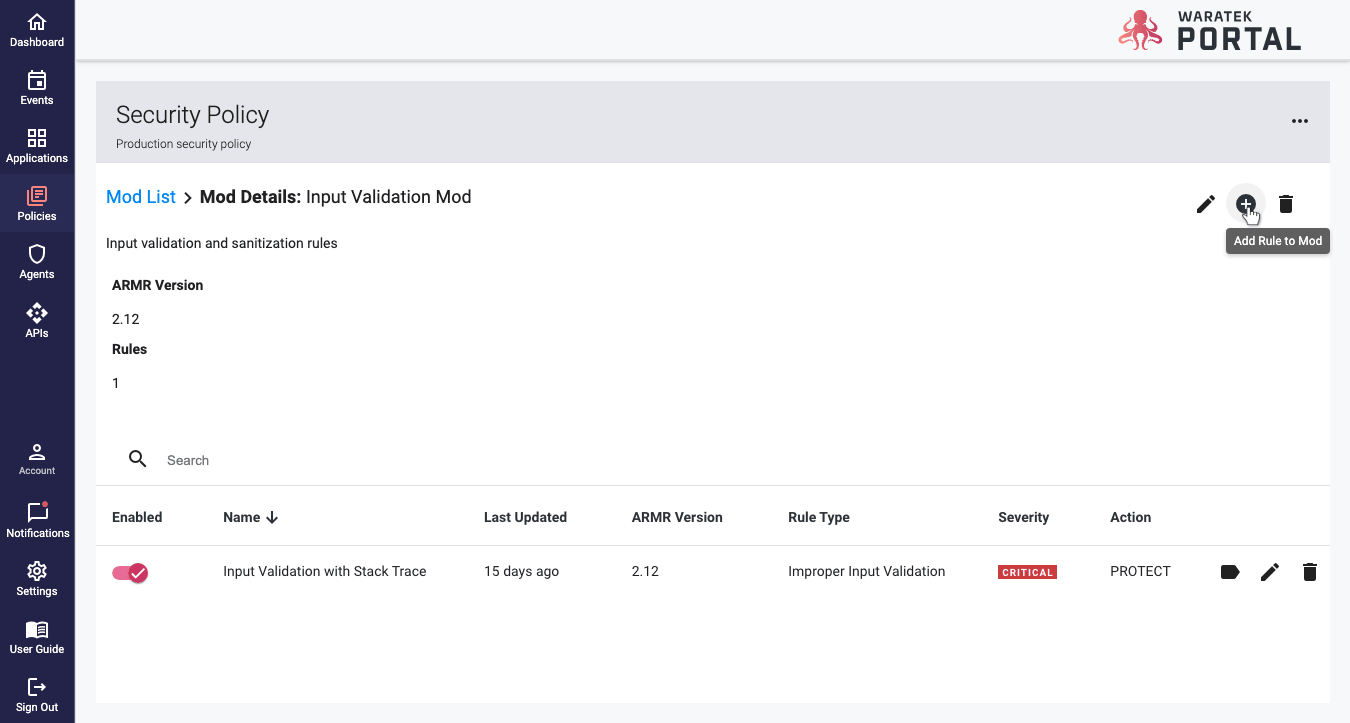Viewport: 1350px width, 723px height.
Task: Open Events in the sidebar
Action: pyautogui.click(x=37, y=88)
